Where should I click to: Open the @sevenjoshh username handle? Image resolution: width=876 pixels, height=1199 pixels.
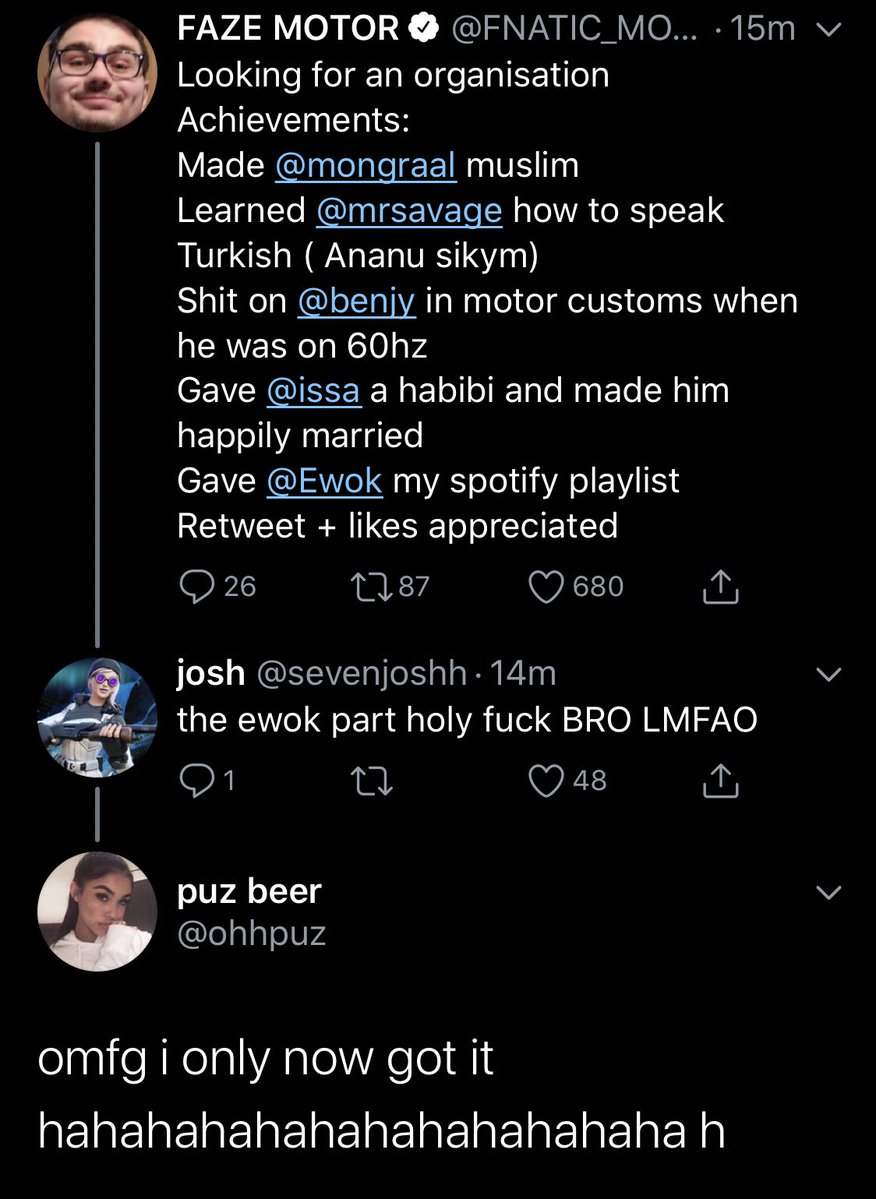coord(362,674)
